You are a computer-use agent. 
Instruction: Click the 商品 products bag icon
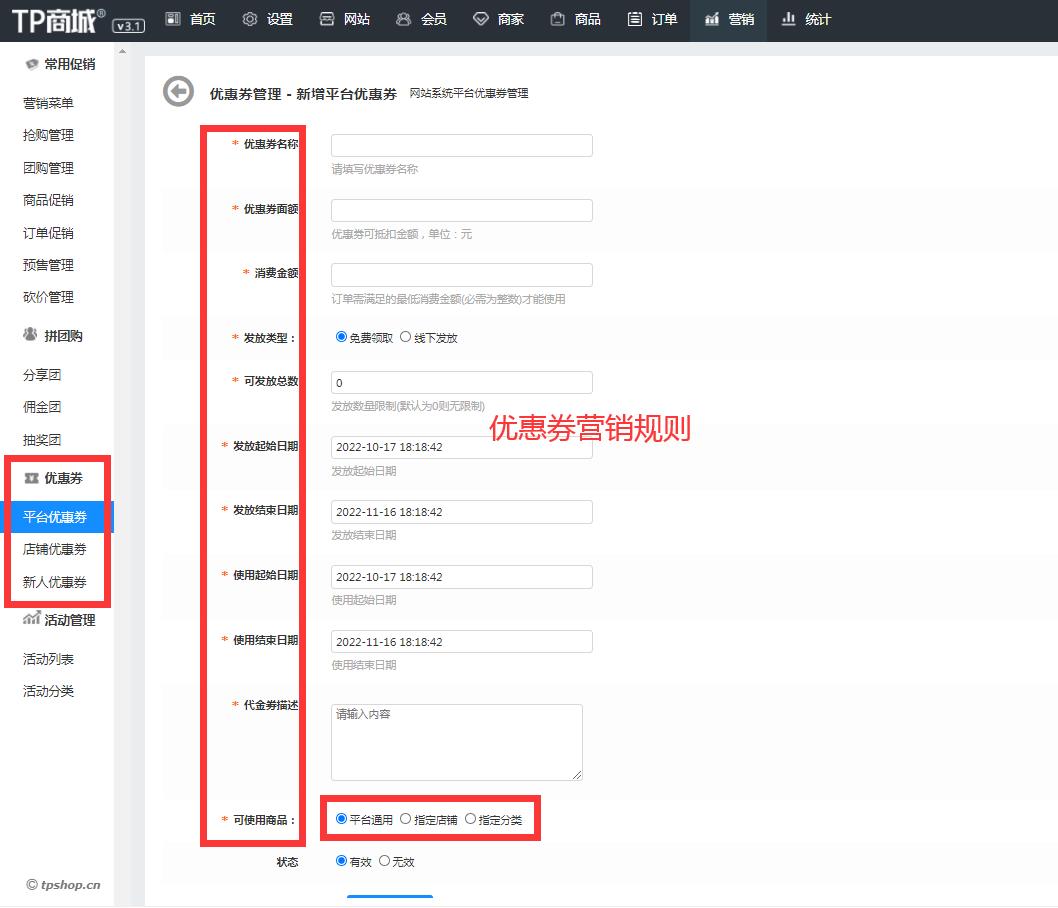pos(558,19)
